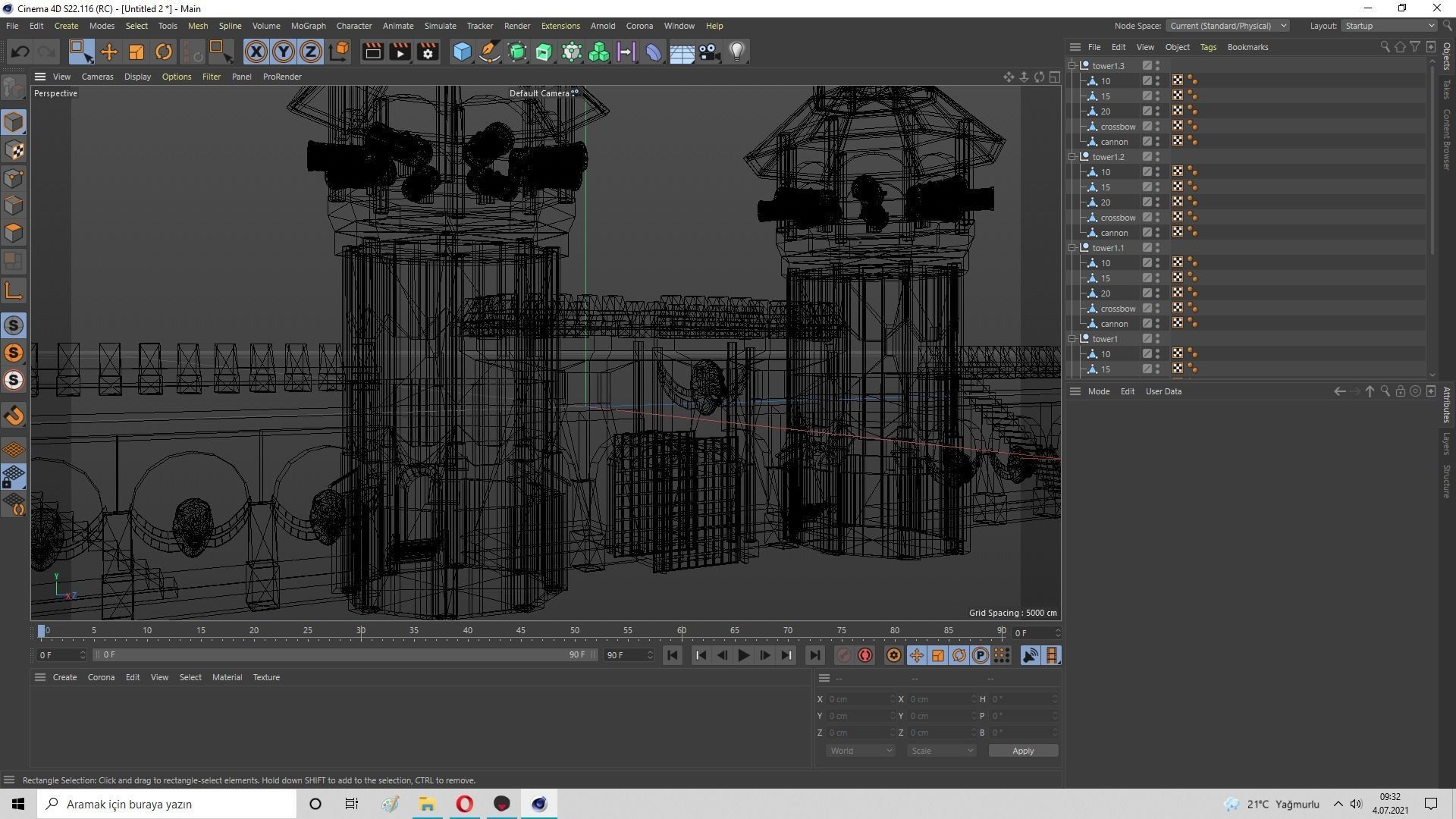The width and height of the screenshot is (1456, 819).
Task: Add a Floor environment object
Action: pyautogui.click(x=682, y=52)
